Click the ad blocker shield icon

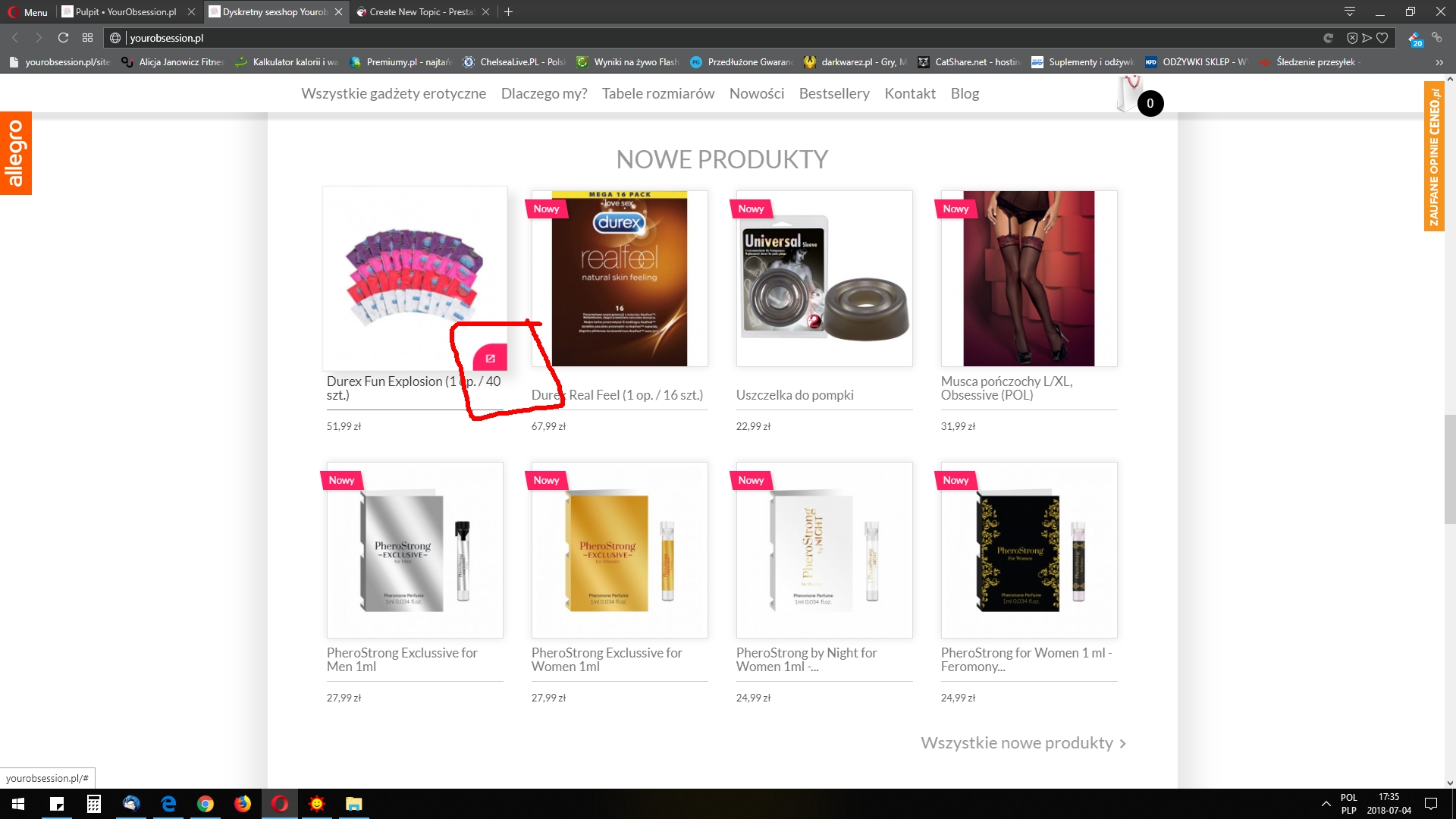[x=1352, y=38]
